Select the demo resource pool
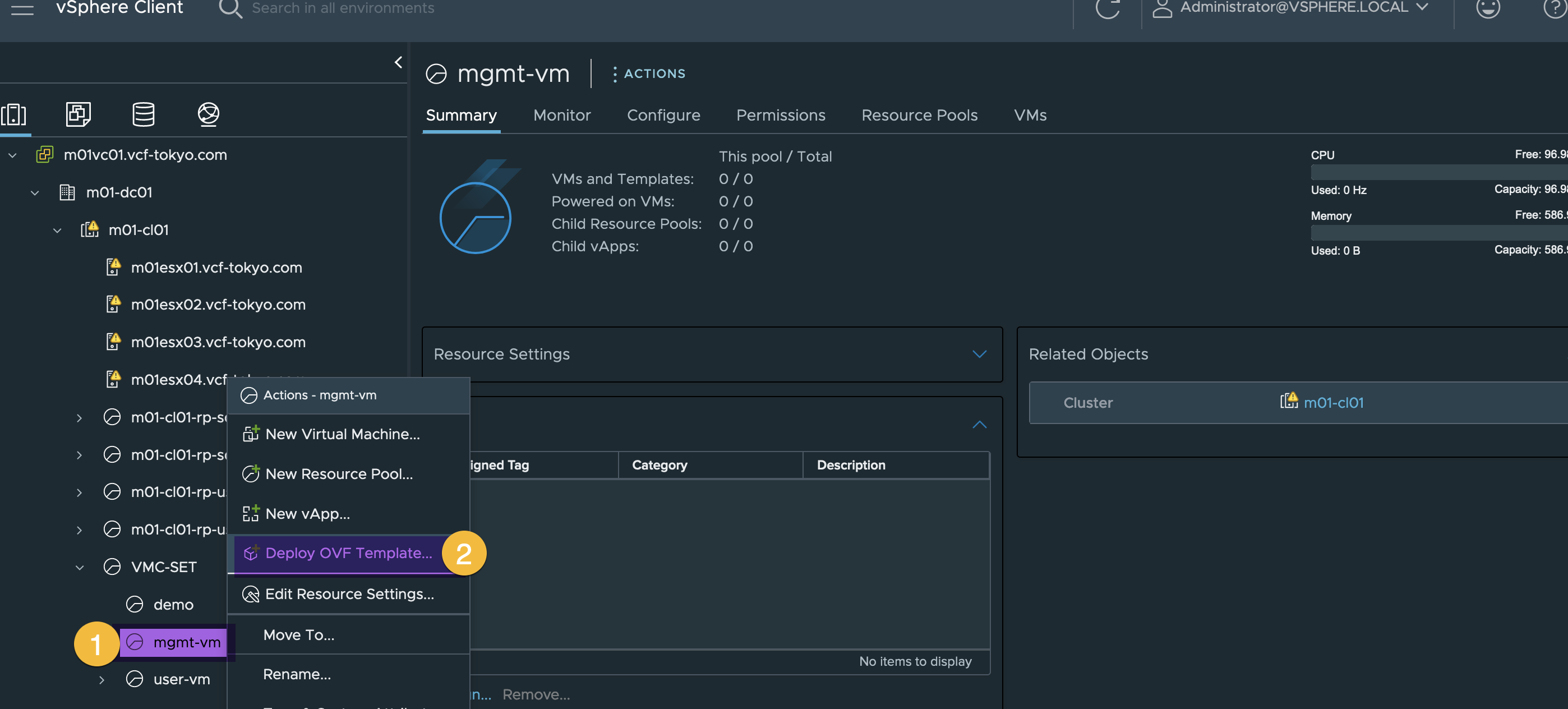 [173, 604]
